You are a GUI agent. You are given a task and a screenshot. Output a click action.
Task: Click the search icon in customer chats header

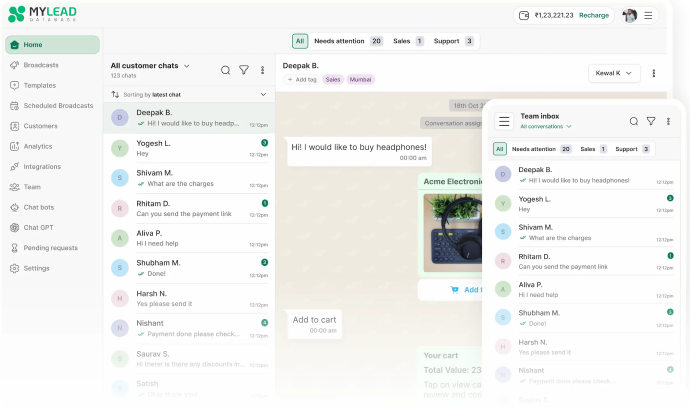pos(225,70)
